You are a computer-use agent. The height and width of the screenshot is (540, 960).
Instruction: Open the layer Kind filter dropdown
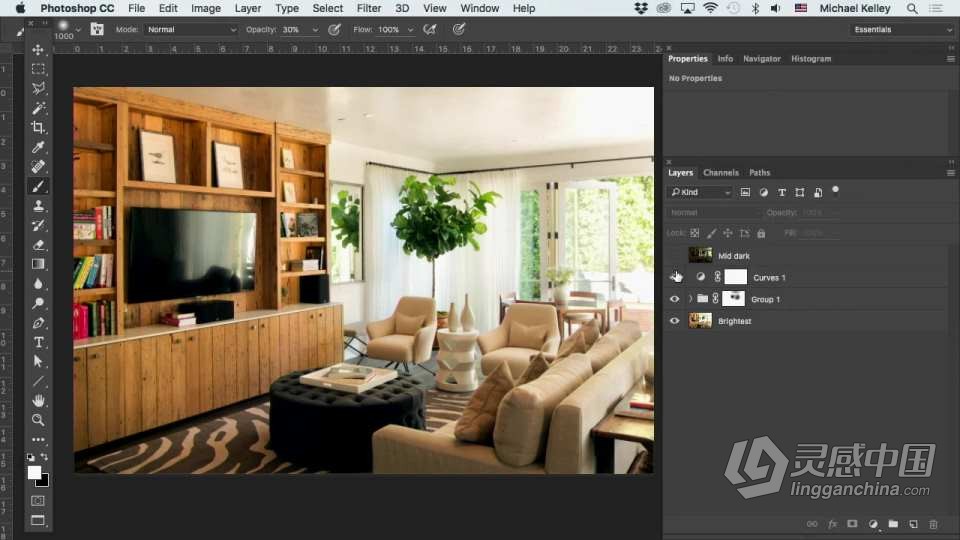point(700,192)
